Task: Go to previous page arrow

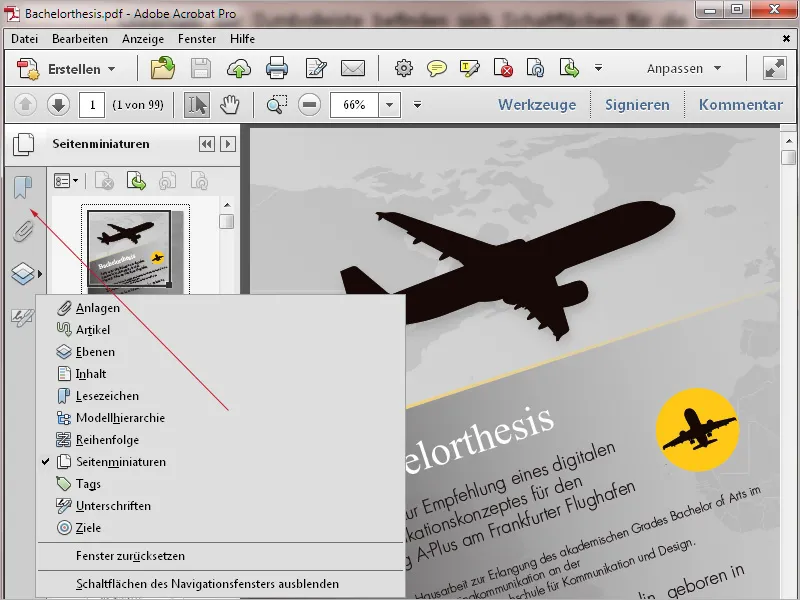Action: click(x=25, y=105)
